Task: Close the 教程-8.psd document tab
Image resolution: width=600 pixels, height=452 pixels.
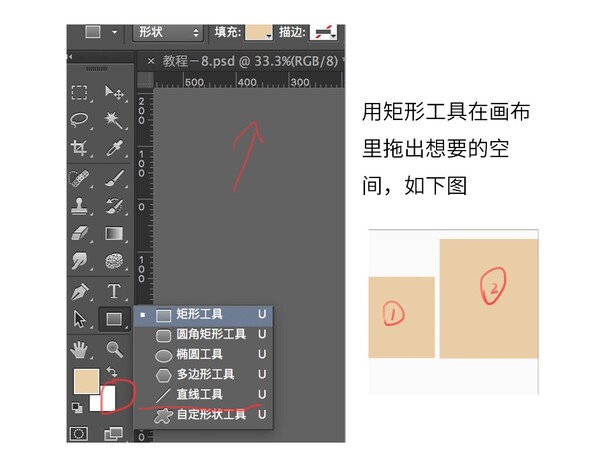Action: tap(151, 61)
